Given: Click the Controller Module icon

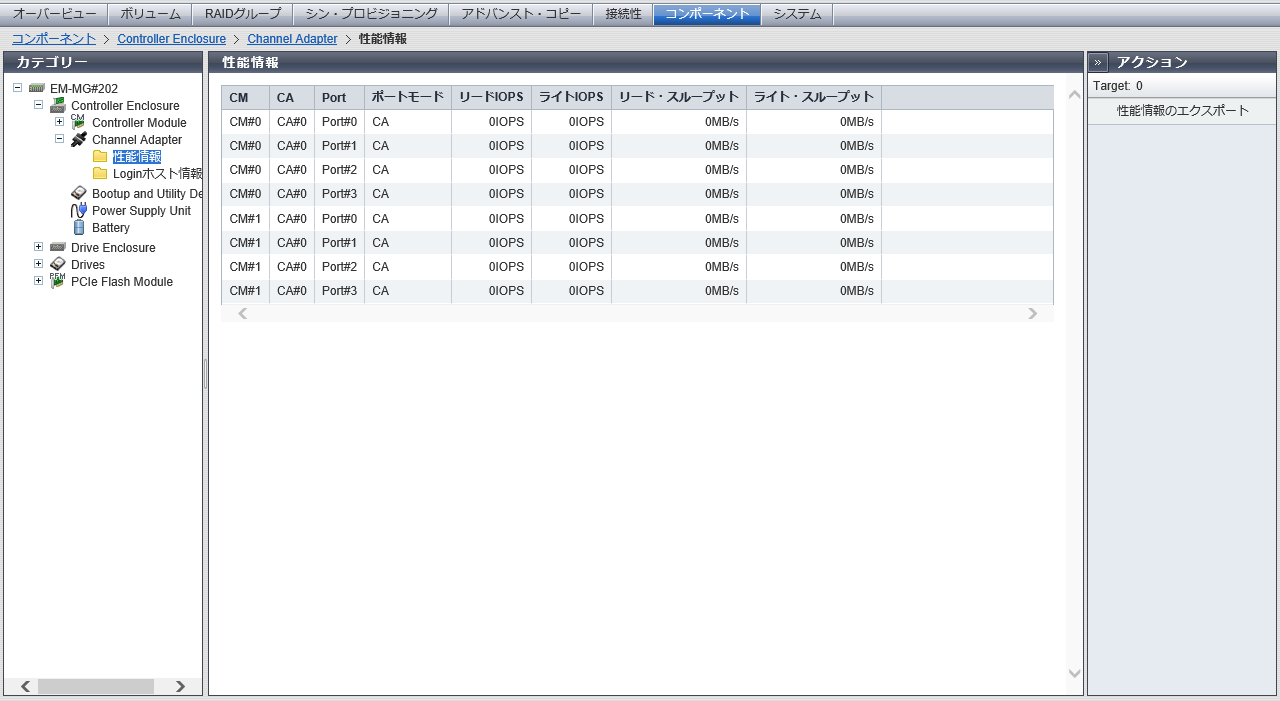Looking at the screenshot, I should 79,122.
